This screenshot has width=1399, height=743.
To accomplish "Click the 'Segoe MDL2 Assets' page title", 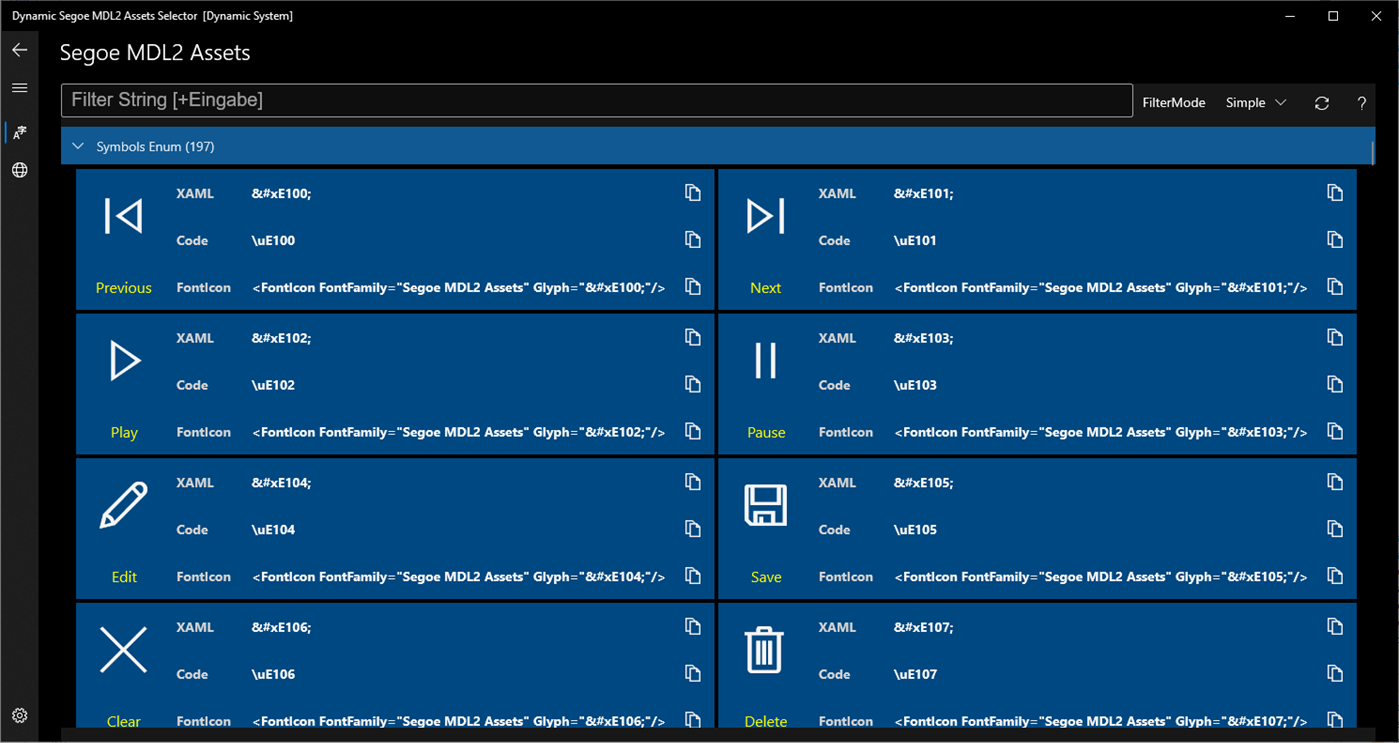I will coord(155,53).
